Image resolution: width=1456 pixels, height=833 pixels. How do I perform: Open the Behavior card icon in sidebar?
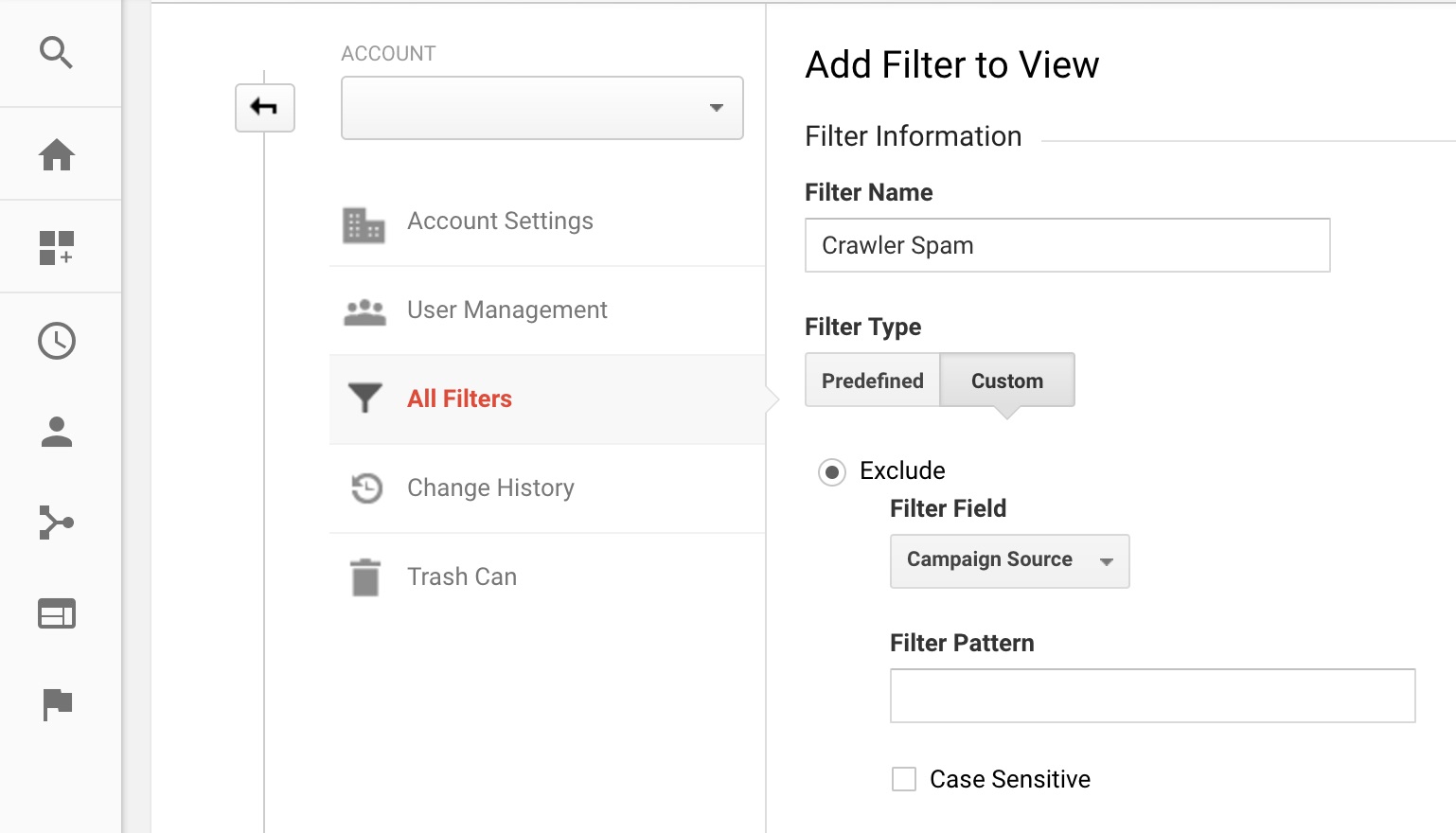pyautogui.click(x=57, y=613)
